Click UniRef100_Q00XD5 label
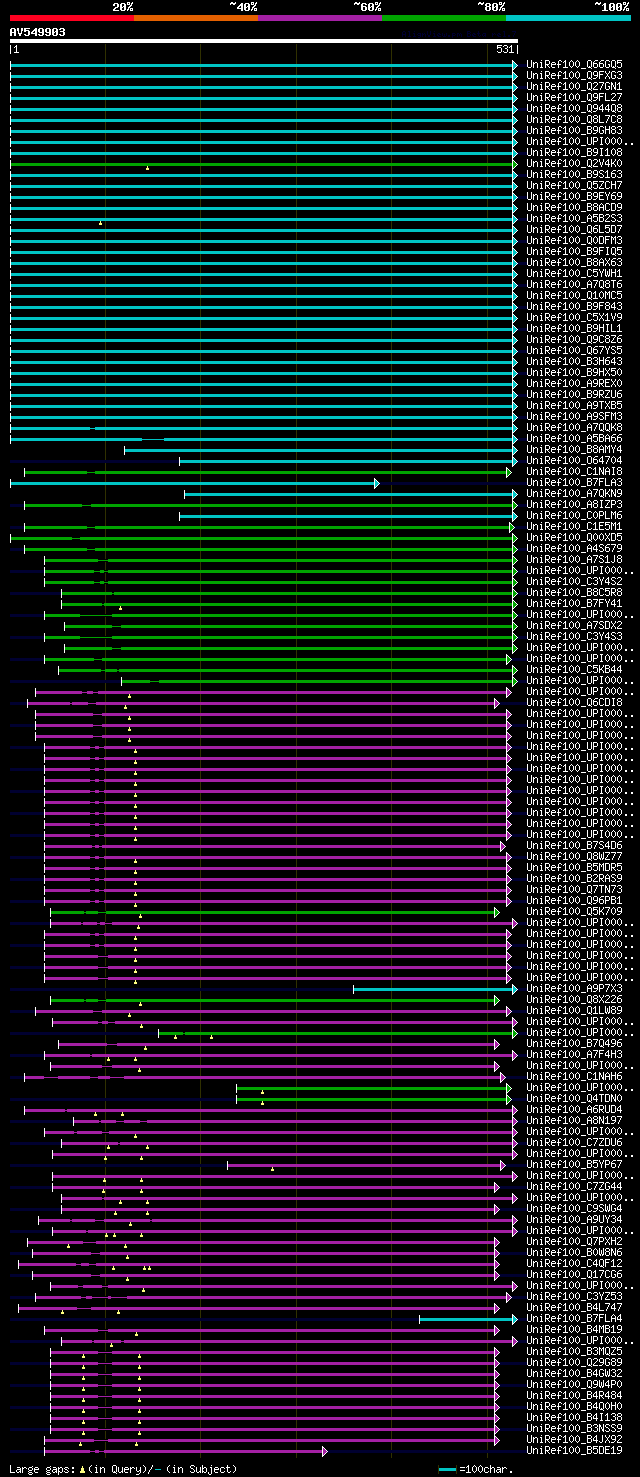640x1477 pixels. [x=574, y=537]
